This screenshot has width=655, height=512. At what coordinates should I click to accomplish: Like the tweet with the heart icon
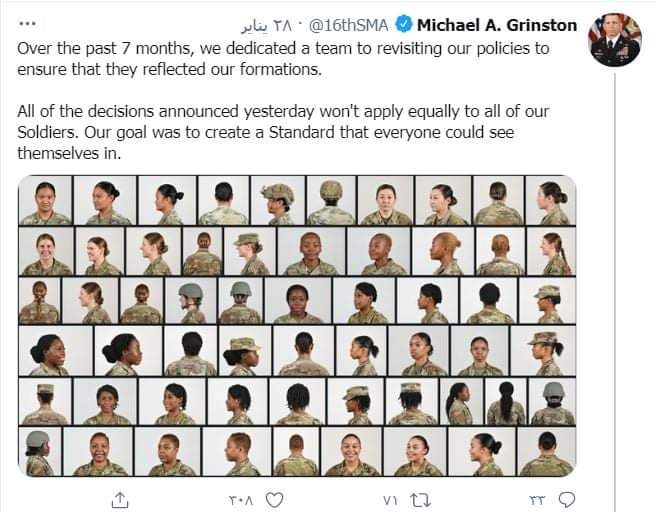274,497
